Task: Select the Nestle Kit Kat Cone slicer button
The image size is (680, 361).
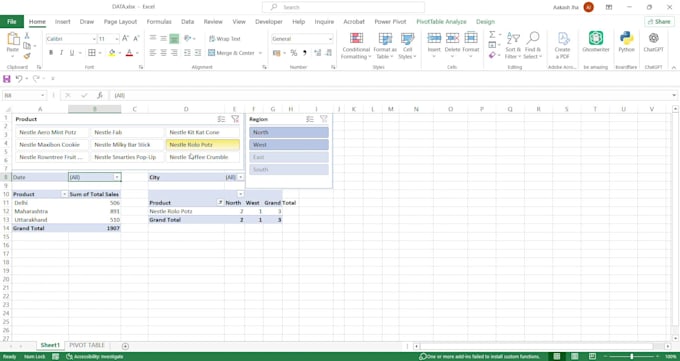Action: [x=203, y=132]
